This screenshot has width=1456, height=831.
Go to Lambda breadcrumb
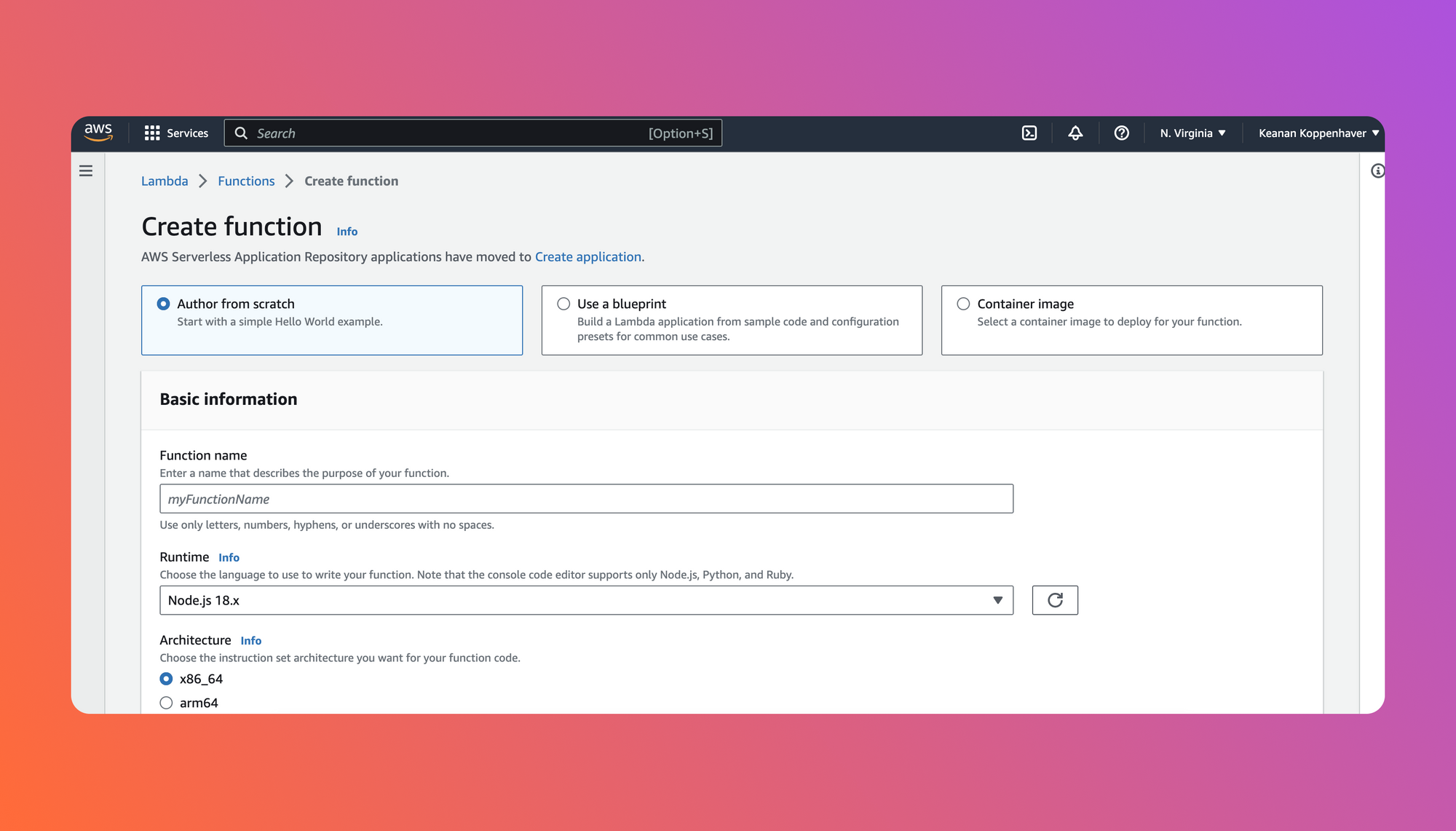[x=165, y=181]
